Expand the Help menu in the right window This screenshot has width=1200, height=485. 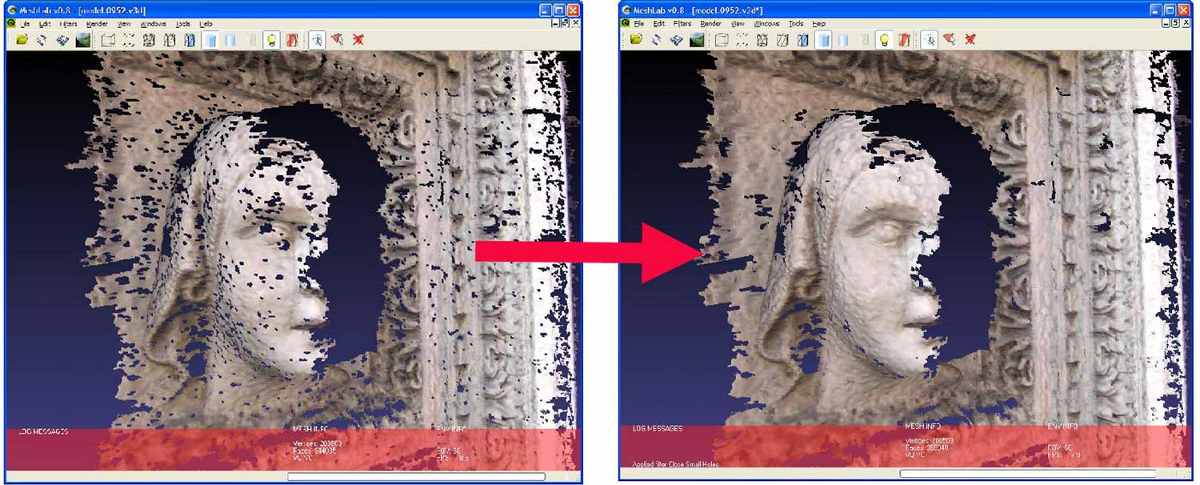pyautogui.click(x=819, y=22)
